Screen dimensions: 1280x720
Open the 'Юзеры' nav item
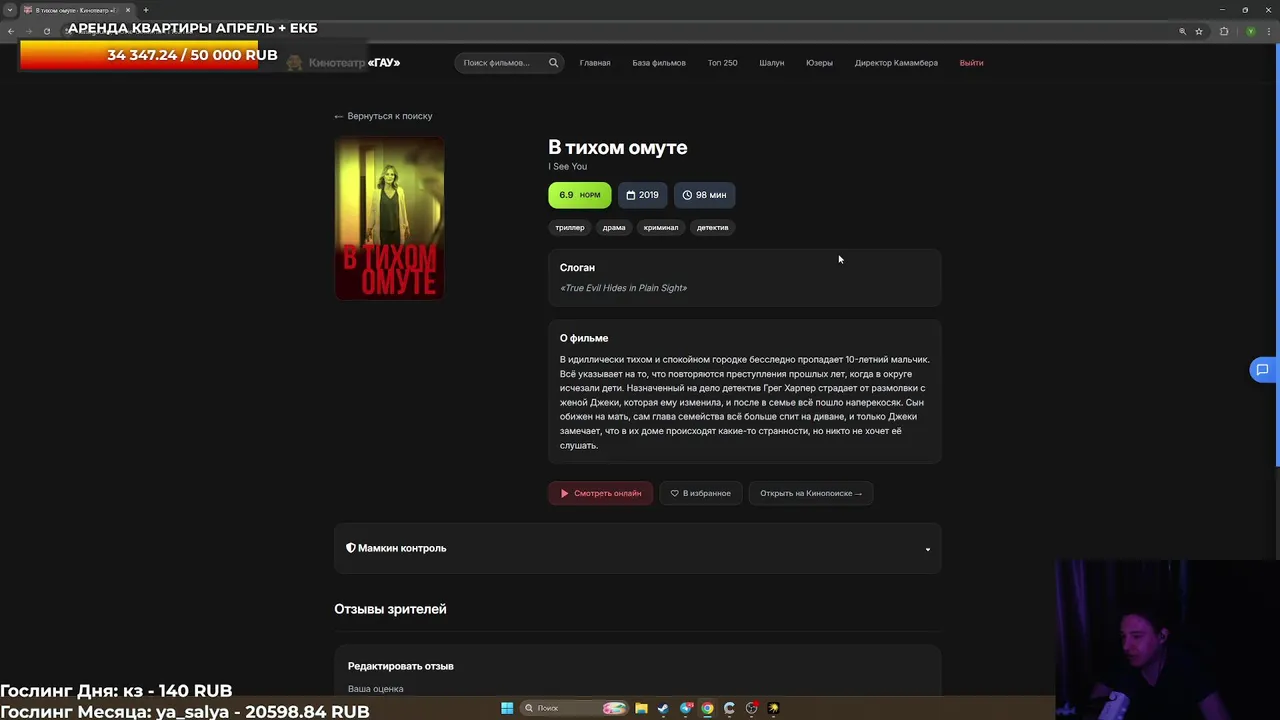click(819, 63)
